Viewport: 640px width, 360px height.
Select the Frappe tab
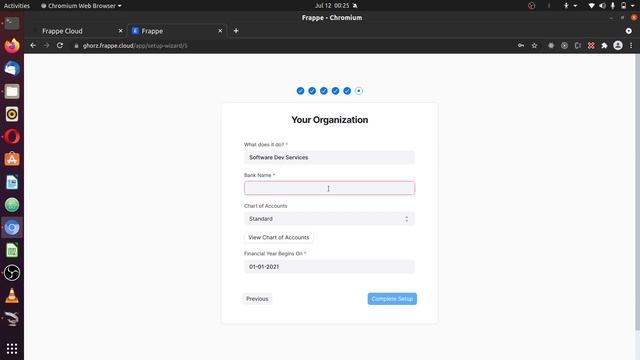pos(177,31)
